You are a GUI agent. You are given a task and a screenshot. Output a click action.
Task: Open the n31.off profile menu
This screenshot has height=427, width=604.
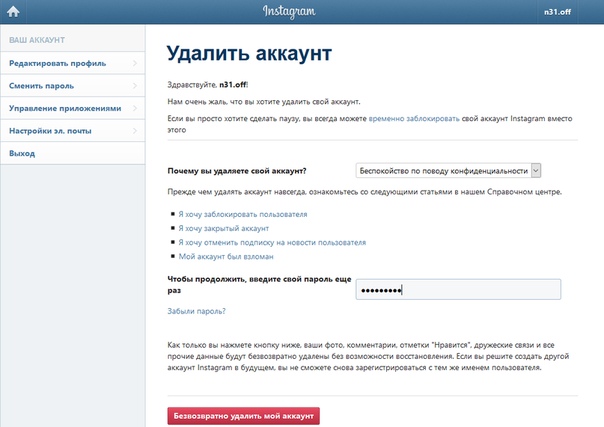click(x=557, y=12)
